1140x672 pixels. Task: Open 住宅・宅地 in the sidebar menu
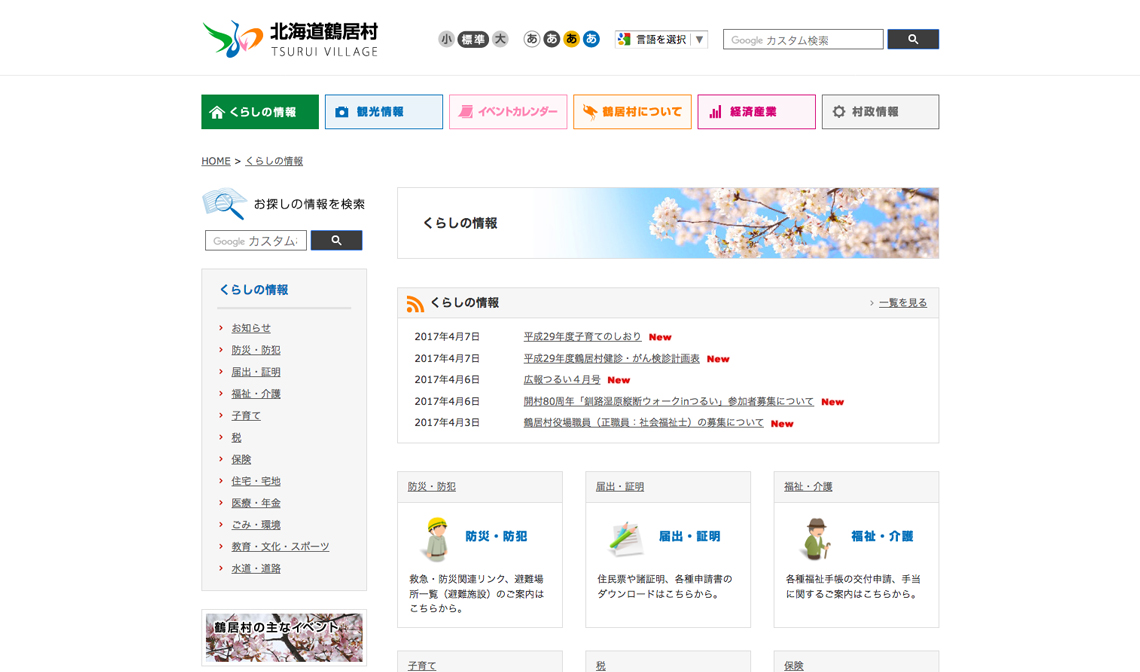click(x=256, y=481)
